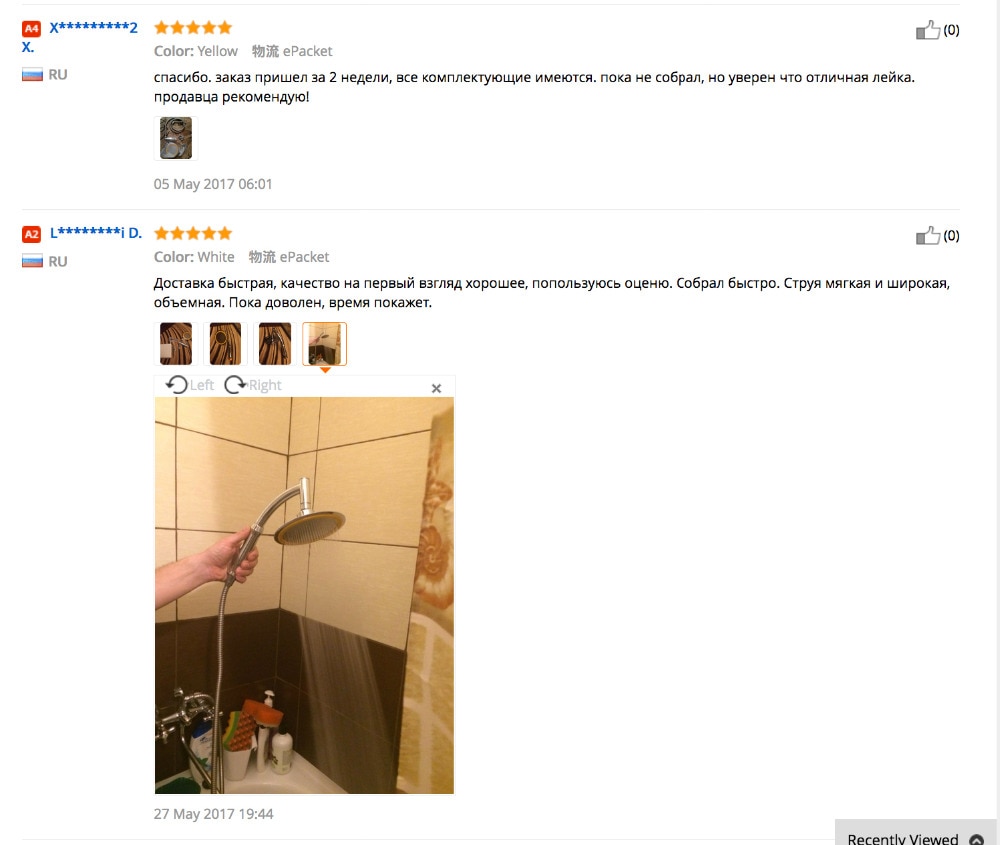Open reviewer L*********i D. profile
The width and height of the screenshot is (1000, 845).
tap(96, 233)
